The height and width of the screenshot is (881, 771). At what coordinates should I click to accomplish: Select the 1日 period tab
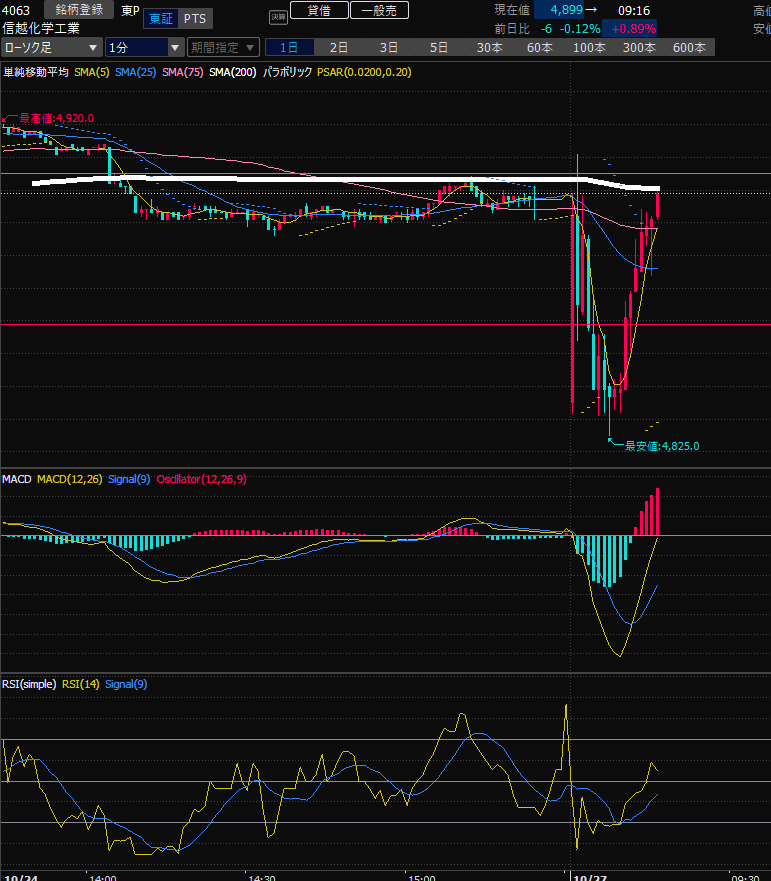pos(289,47)
